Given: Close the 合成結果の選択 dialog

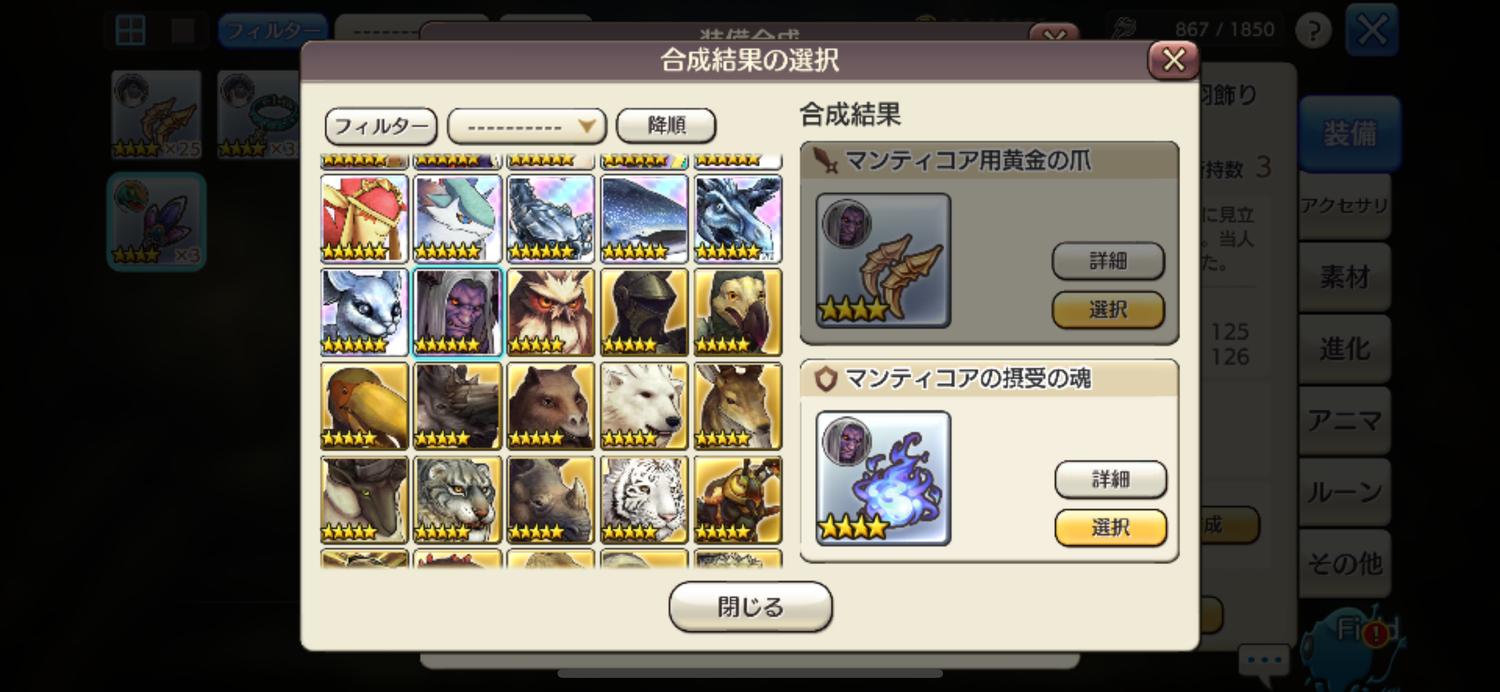Looking at the screenshot, I should point(1174,60).
